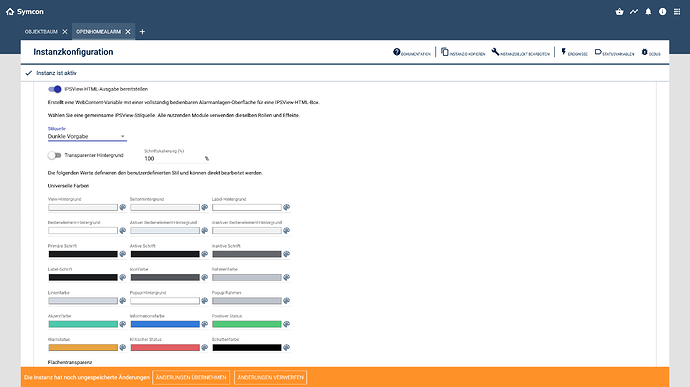
Task: Open Statusvariablen from toolbar
Action: coord(615,52)
